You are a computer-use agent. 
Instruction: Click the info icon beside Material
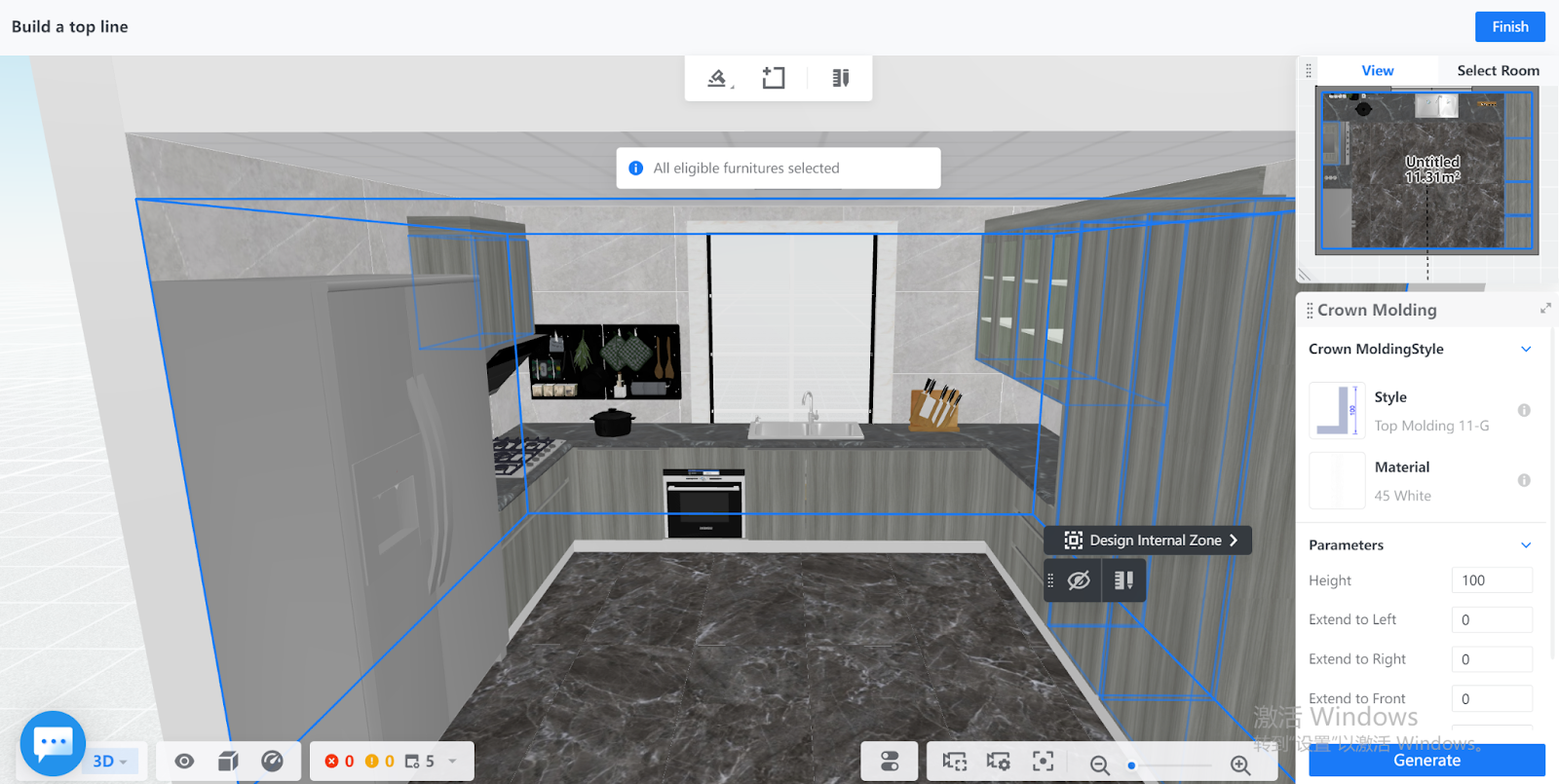pyautogui.click(x=1524, y=480)
